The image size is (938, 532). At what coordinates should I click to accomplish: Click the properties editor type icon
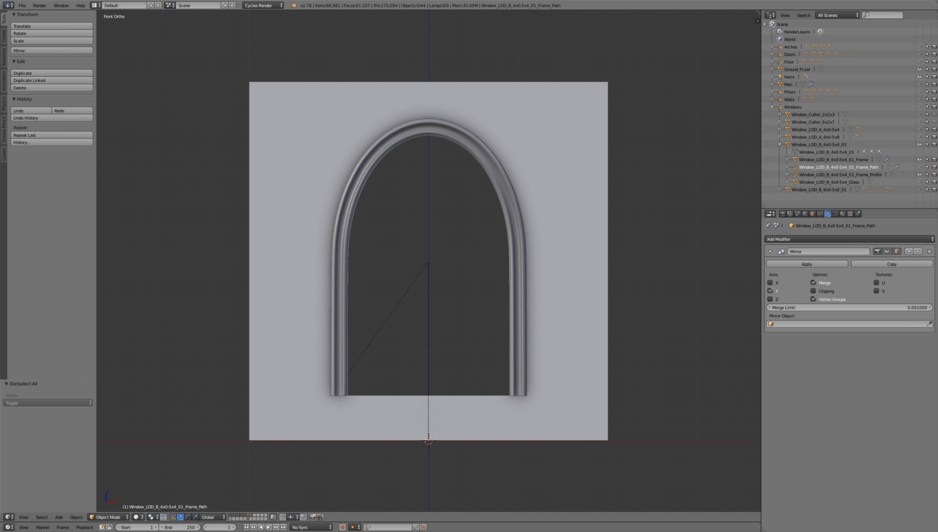pos(770,214)
